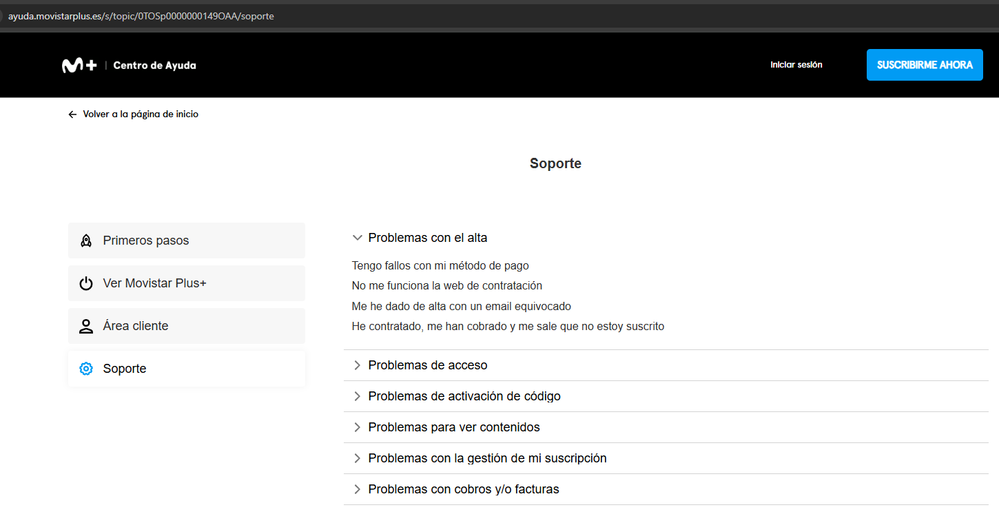Click the gear icon beside Soporte
Image resolution: width=999 pixels, height=510 pixels.
86,369
